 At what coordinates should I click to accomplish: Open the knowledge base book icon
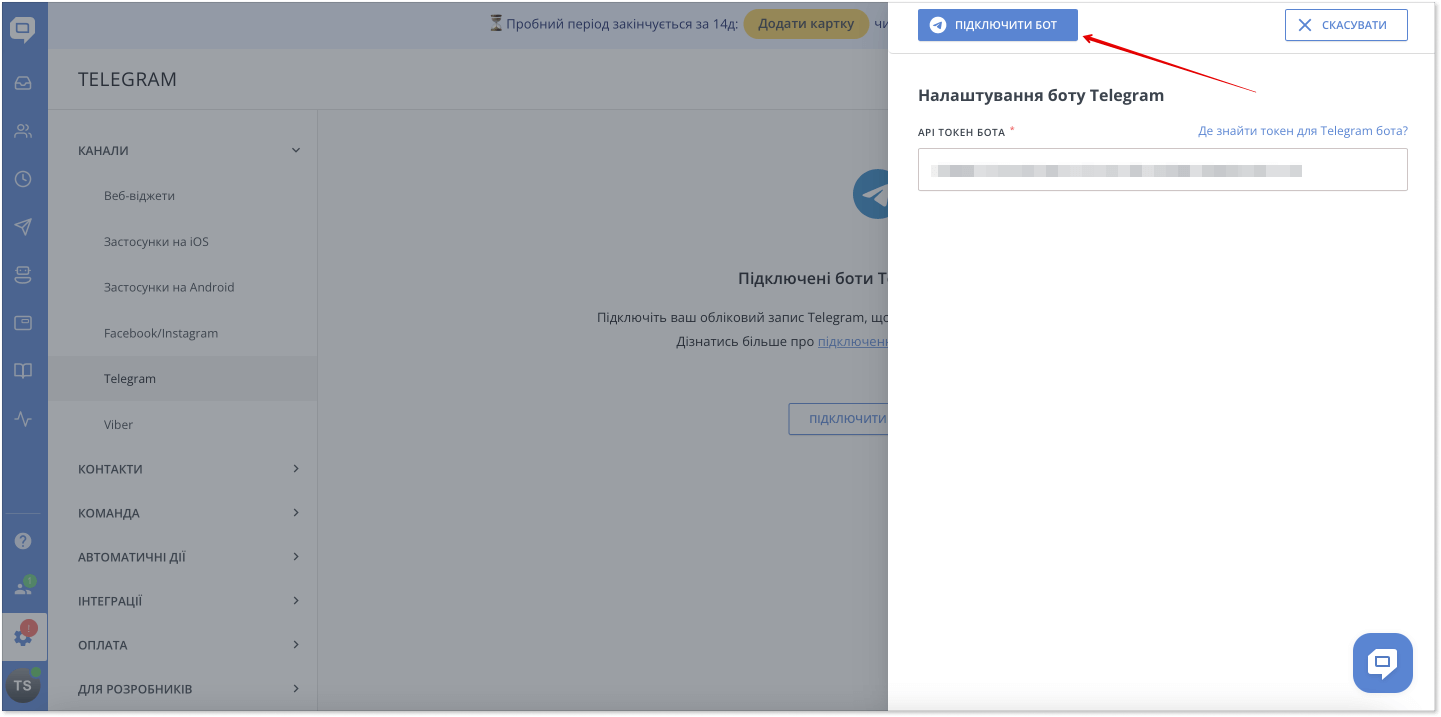(23, 371)
